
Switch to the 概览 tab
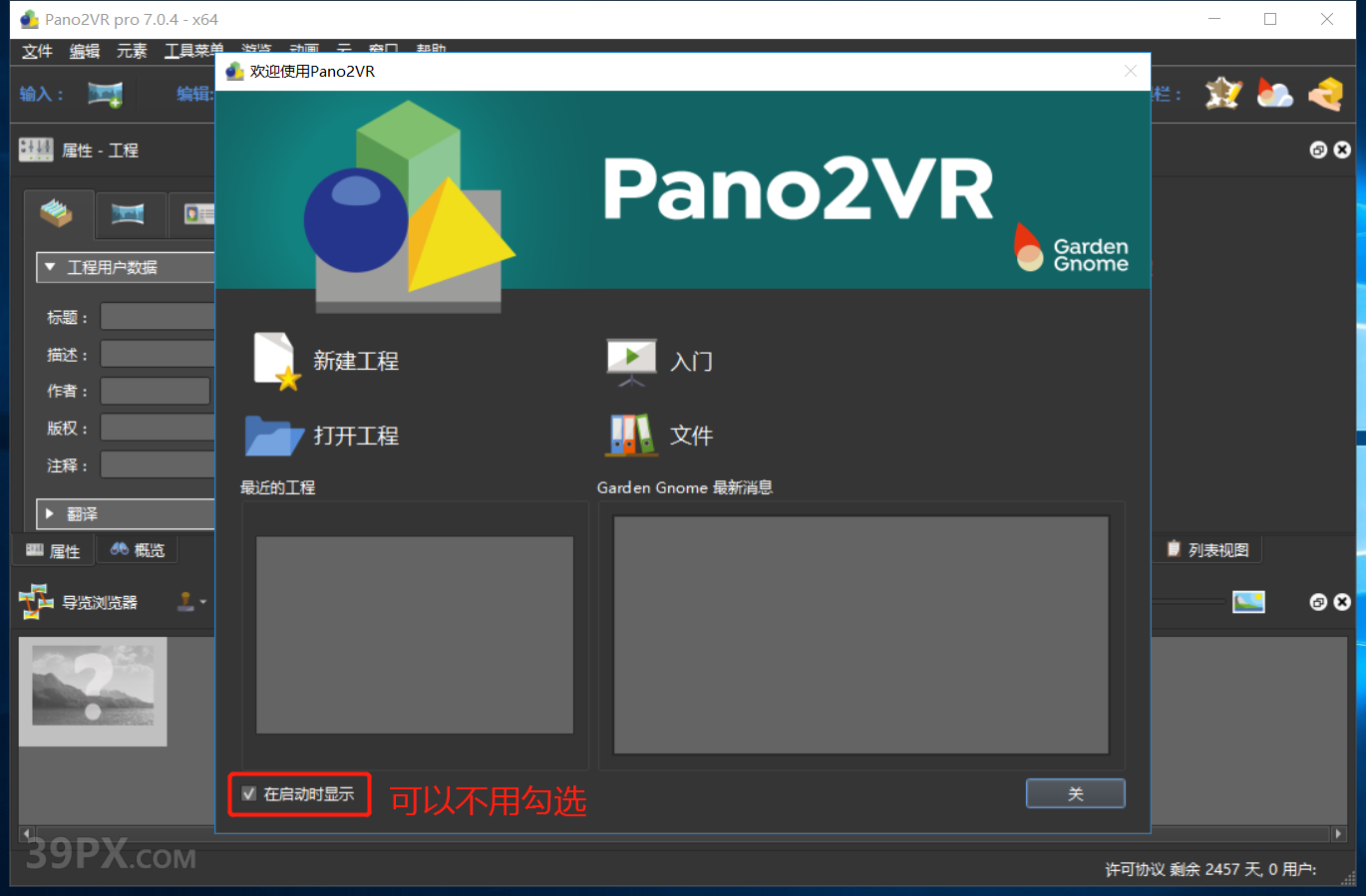coord(138,550)
